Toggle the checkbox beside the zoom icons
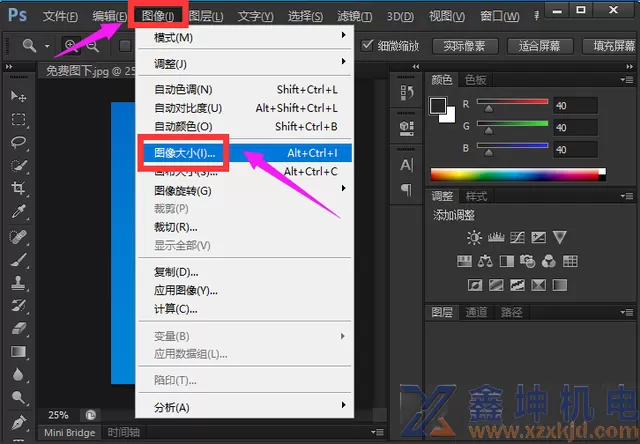 125,46
